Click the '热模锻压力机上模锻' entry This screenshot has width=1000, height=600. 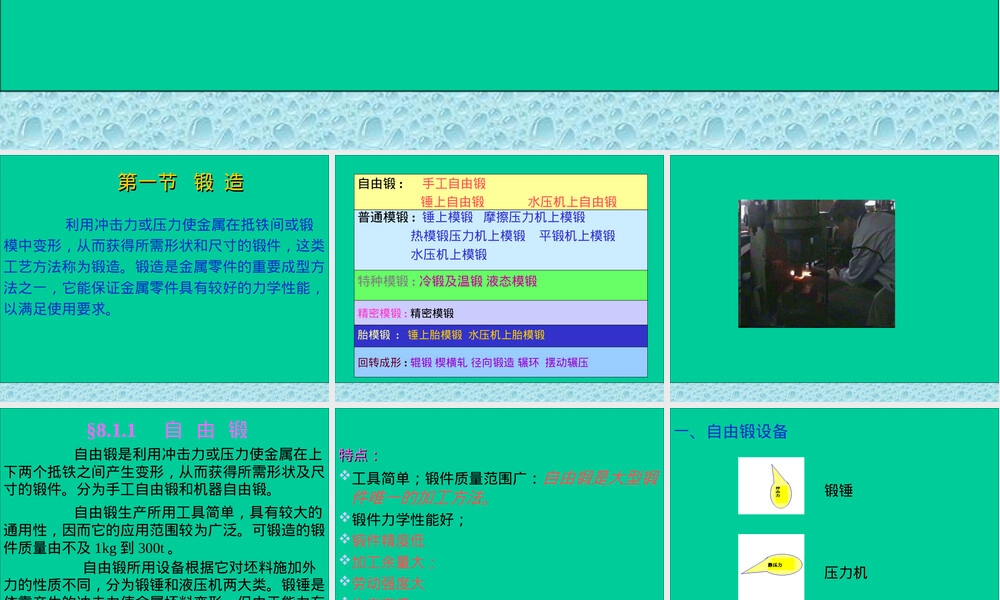point(468,236)
